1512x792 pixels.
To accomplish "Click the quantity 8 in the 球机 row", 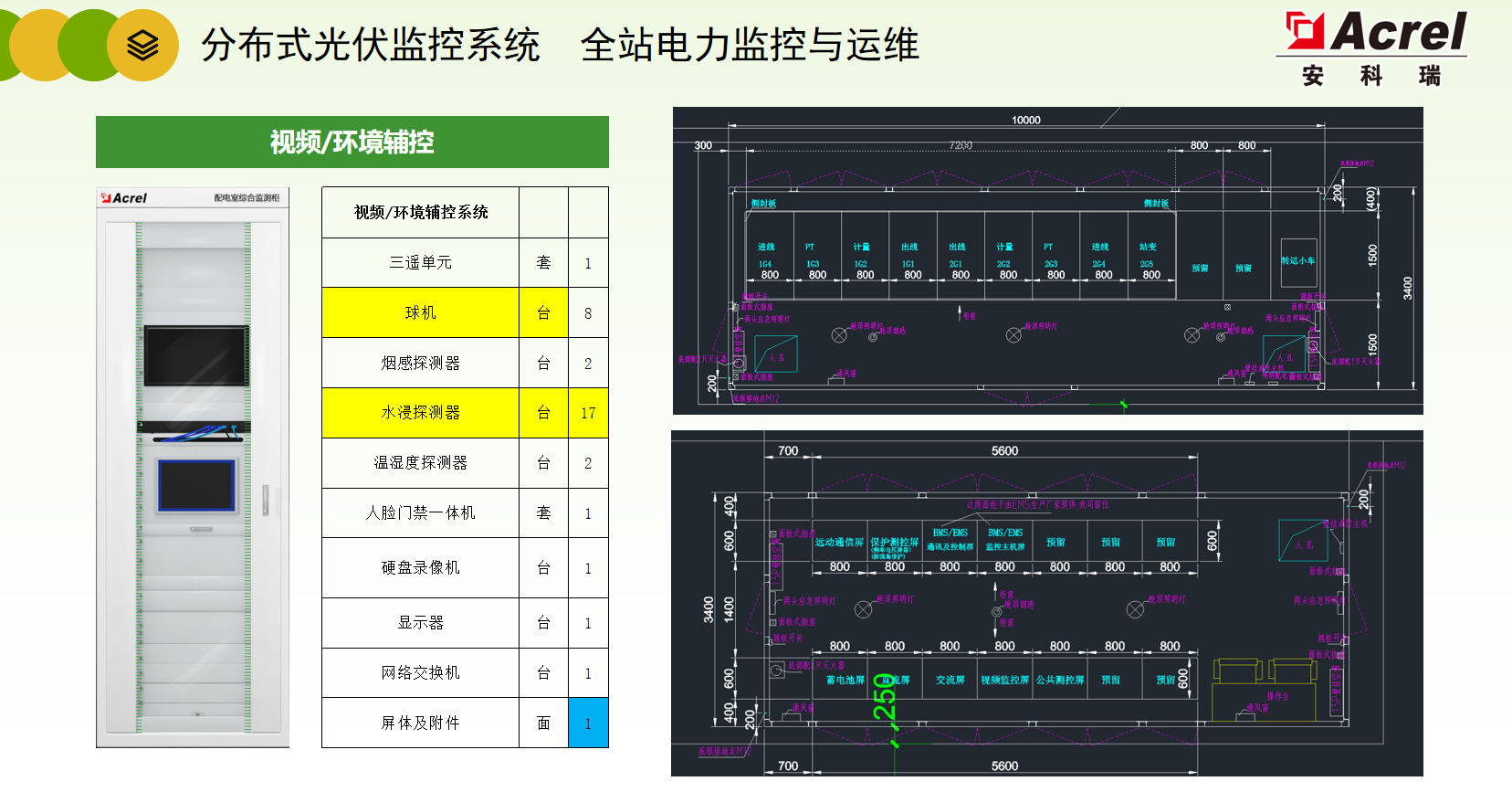I will [x=588, y=313].
